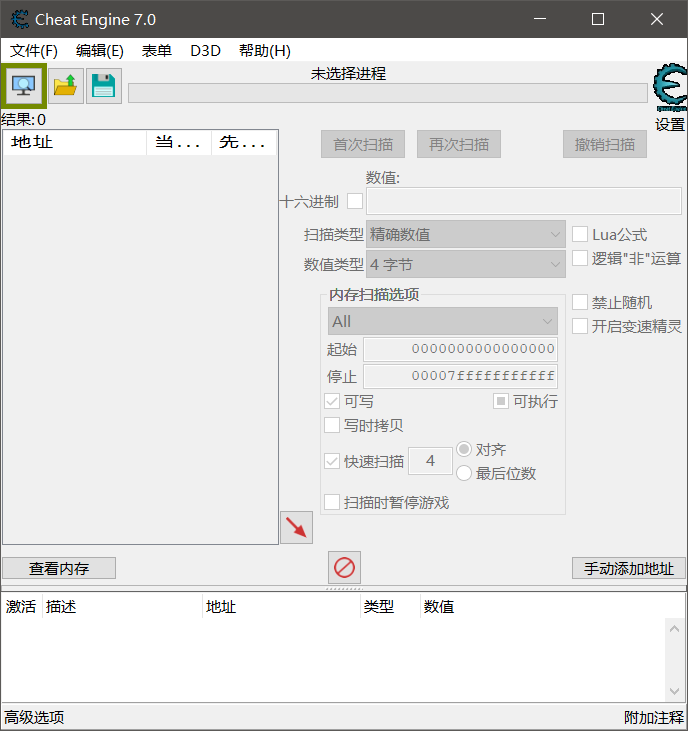
Task: Click the fast scan alignment value field
Action: point(430,461)
